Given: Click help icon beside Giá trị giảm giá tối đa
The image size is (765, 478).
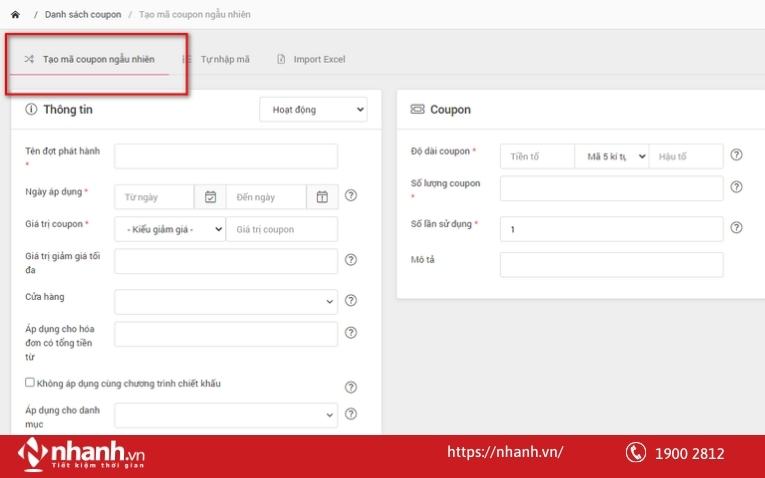Looking at the screenshot, I should point(351,260).
